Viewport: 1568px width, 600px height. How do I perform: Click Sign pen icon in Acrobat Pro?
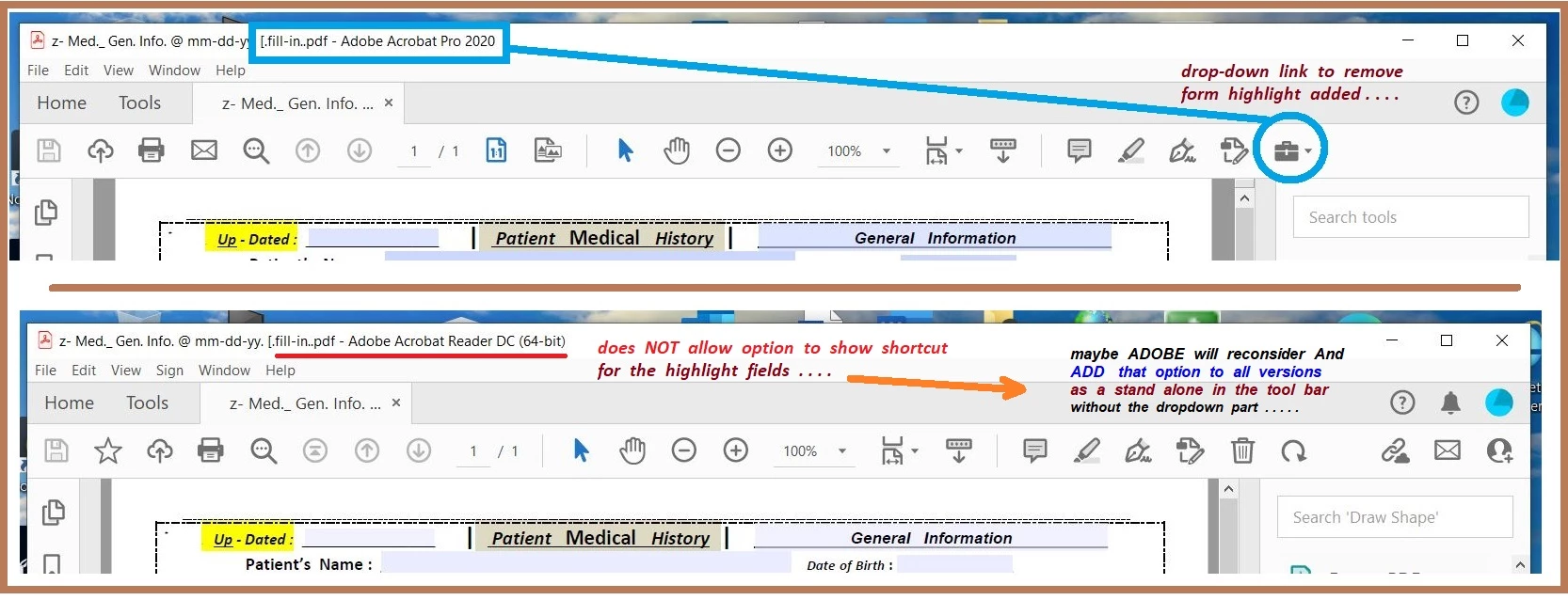point(1182,150)
